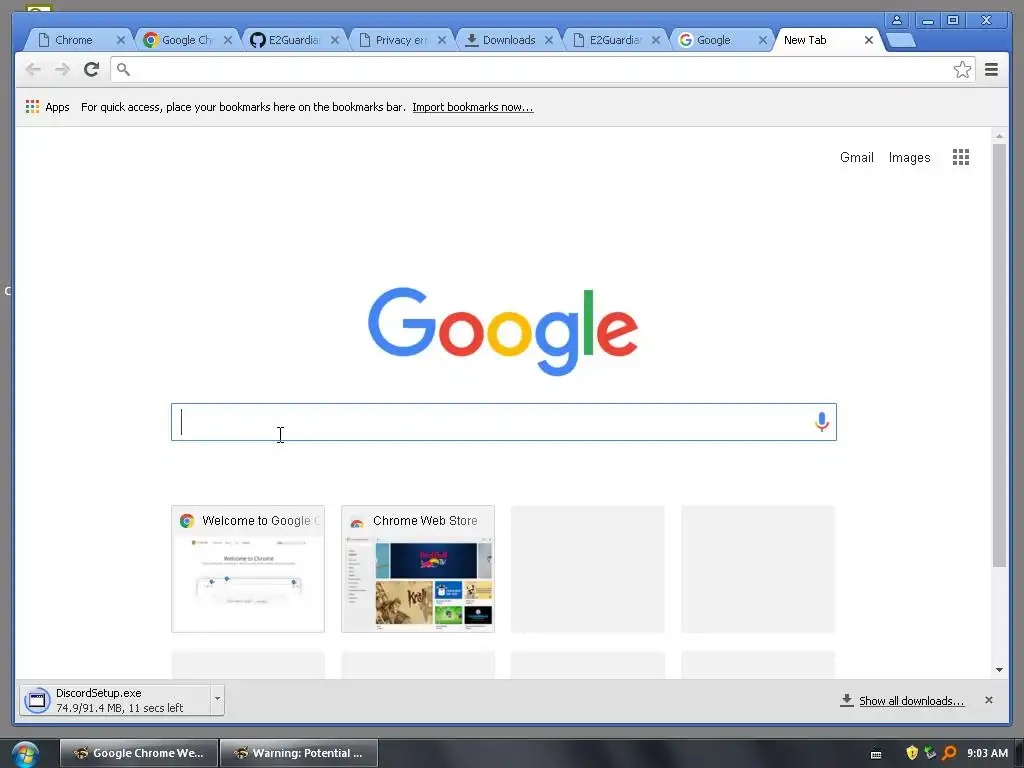The height and width of the screenshot is (768, 1024).
Task: Go back with the back arrow
Action: [33, 69]
